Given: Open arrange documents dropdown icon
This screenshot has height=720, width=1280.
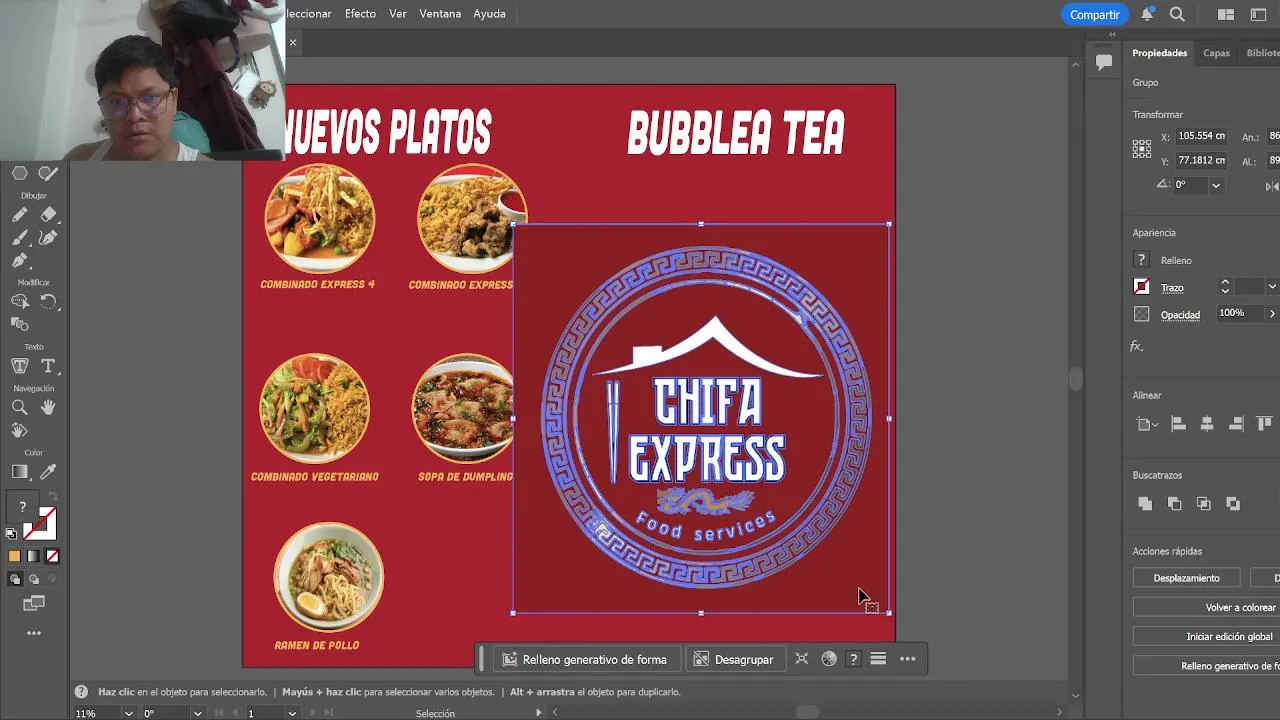Looking at the screenshot, I should pos(1226,14).
